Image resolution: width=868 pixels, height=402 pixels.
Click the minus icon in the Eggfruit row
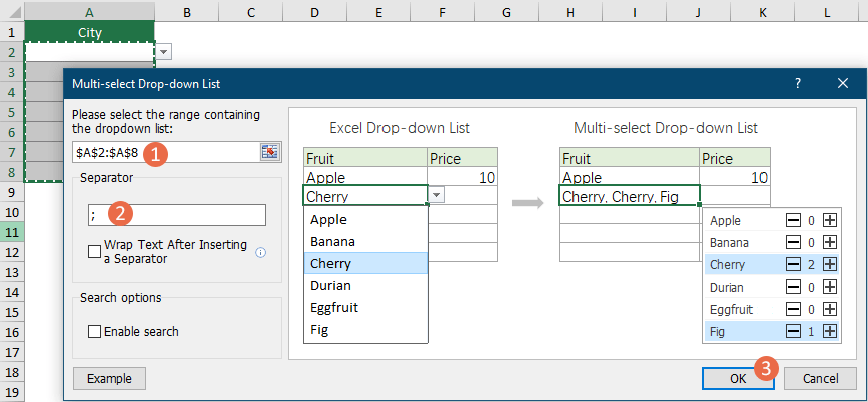(x=793, y=310)
